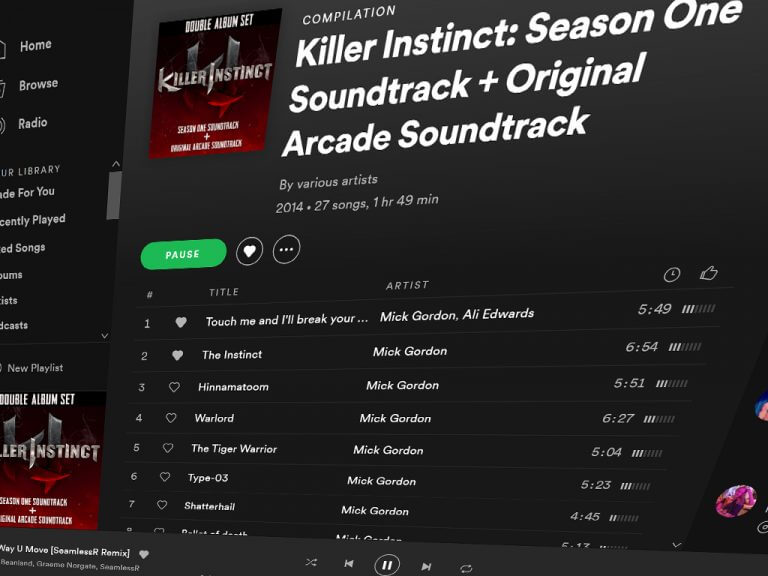
Task: Click the sidebar scrollbar thumb
Action: point(114,195)
